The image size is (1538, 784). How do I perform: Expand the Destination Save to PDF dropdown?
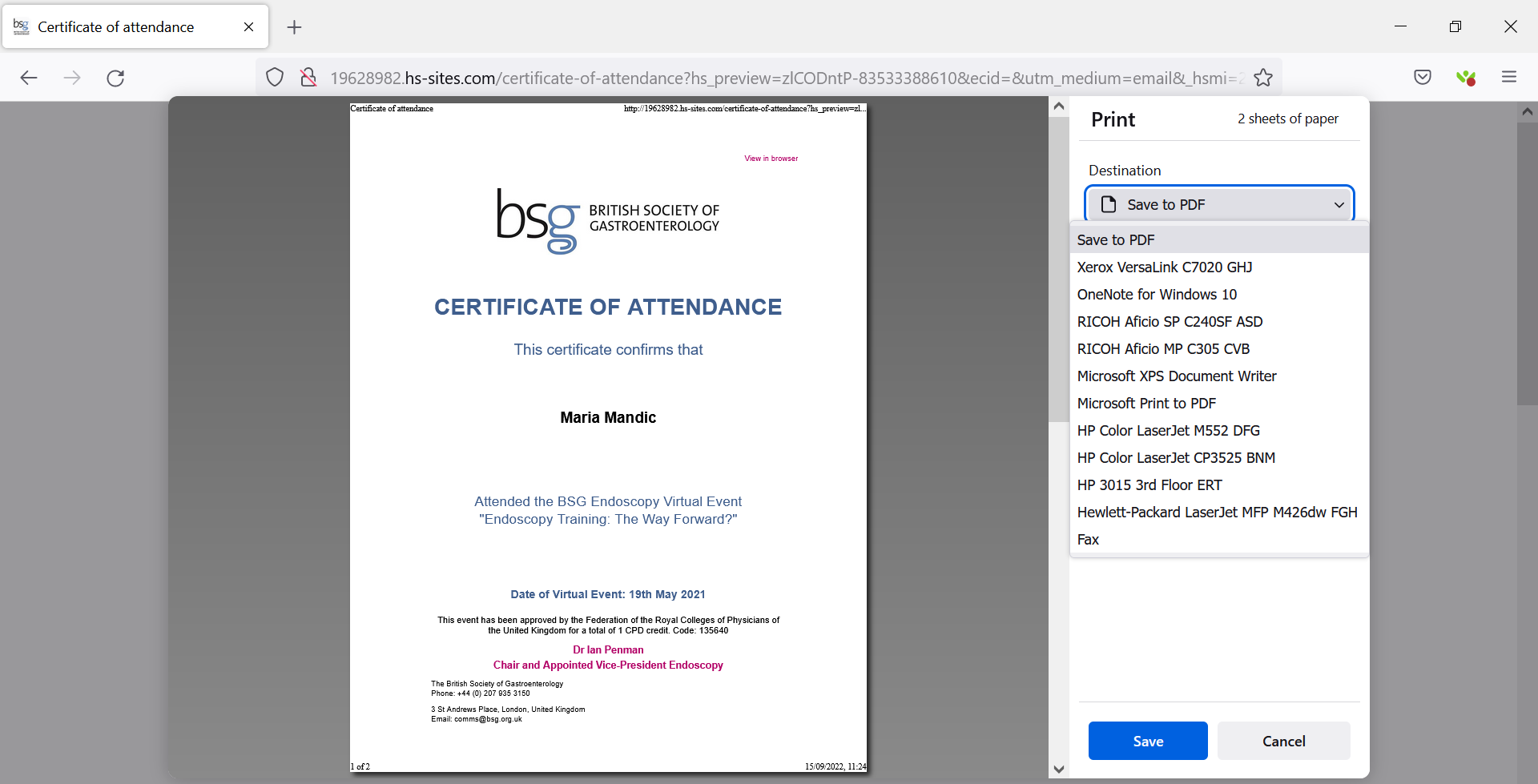point(1219,204)
